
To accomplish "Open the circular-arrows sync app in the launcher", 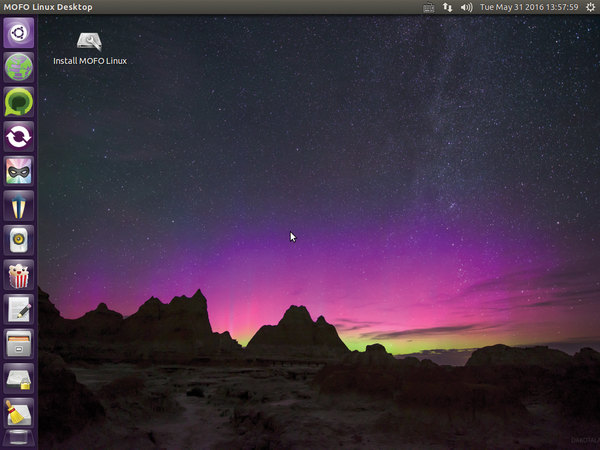I will pos(19,137).
